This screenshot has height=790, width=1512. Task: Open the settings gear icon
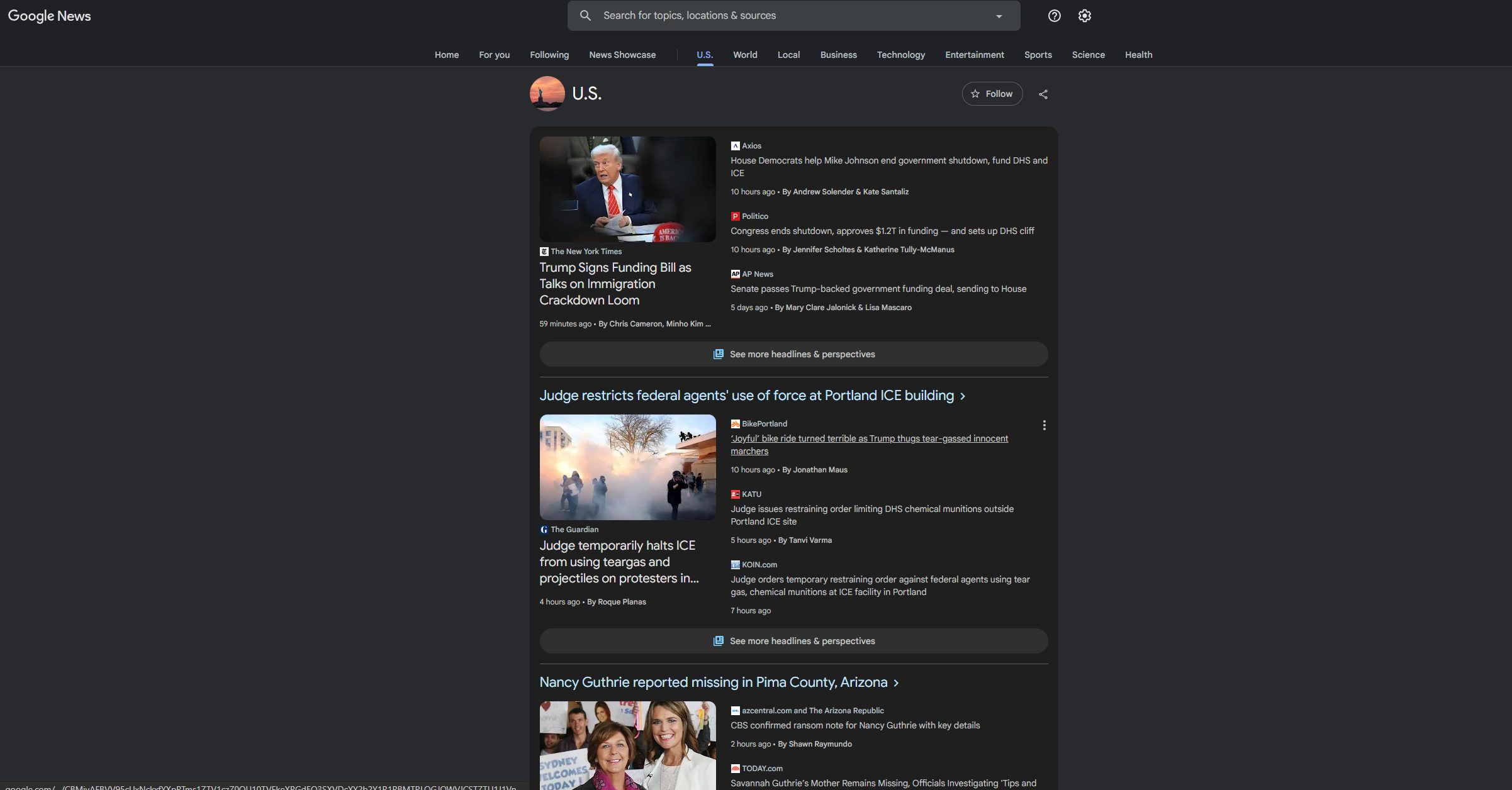[x=1085, y=16]
